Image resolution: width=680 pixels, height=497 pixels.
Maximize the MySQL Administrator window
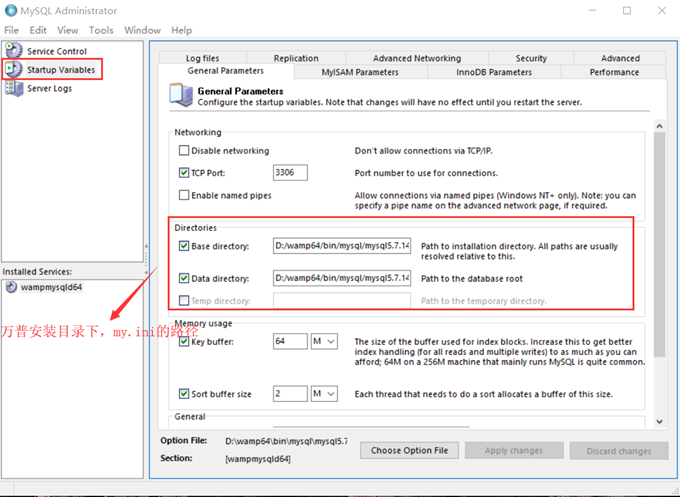pos(627,10)
